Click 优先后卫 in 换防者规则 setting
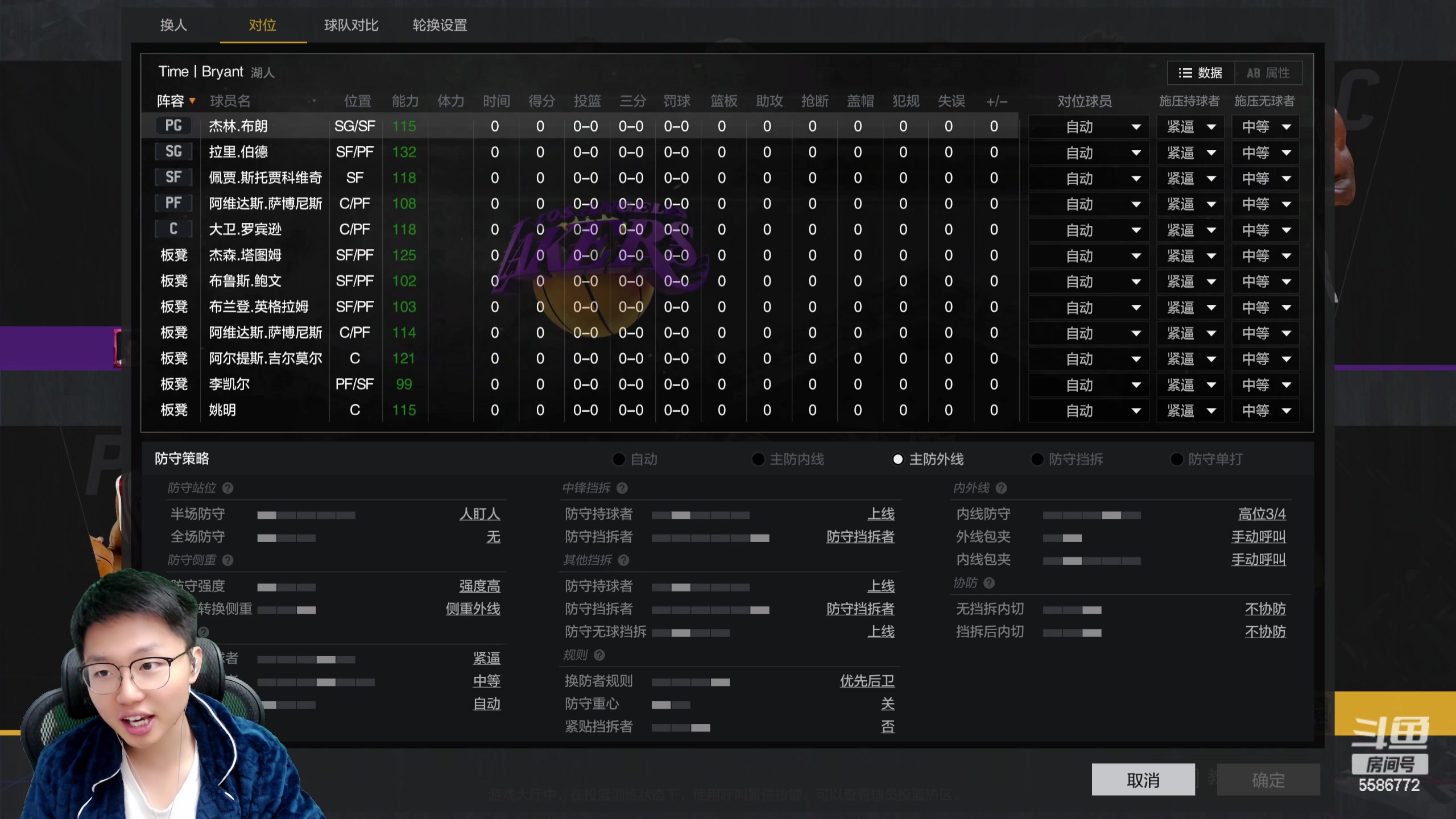This screenshot has width=1456, height=819. click(x=867, y=681)
